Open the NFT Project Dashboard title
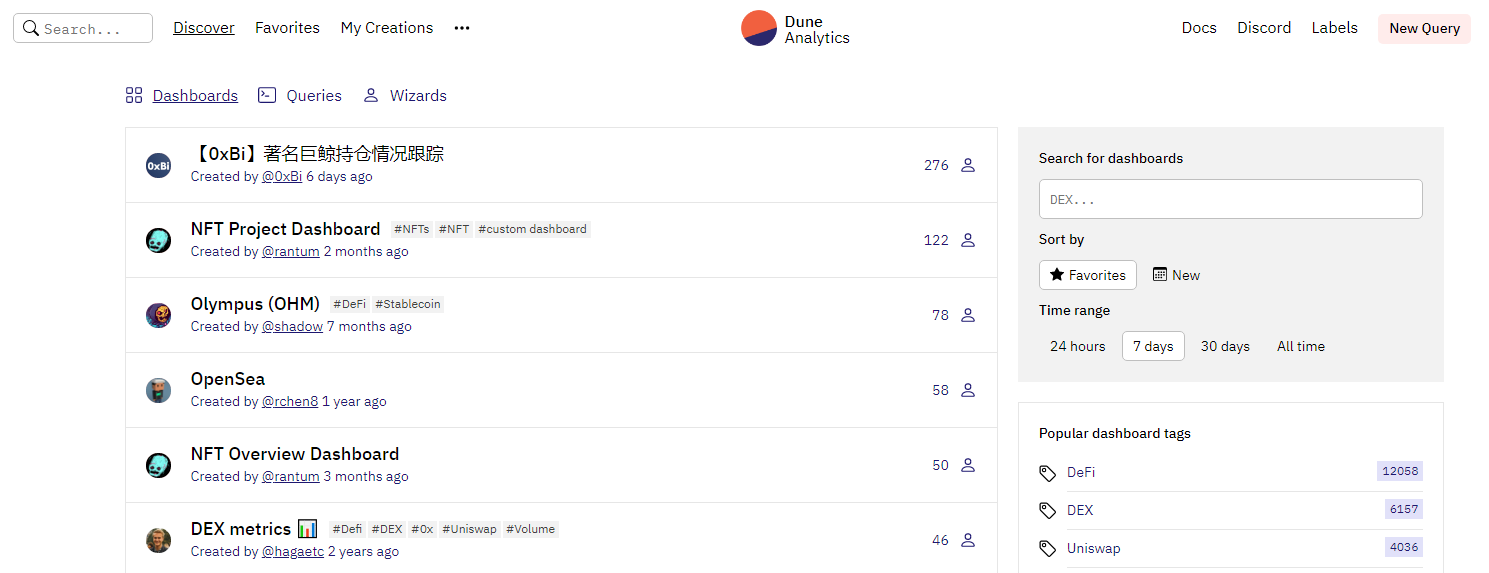 coord(285,229)
